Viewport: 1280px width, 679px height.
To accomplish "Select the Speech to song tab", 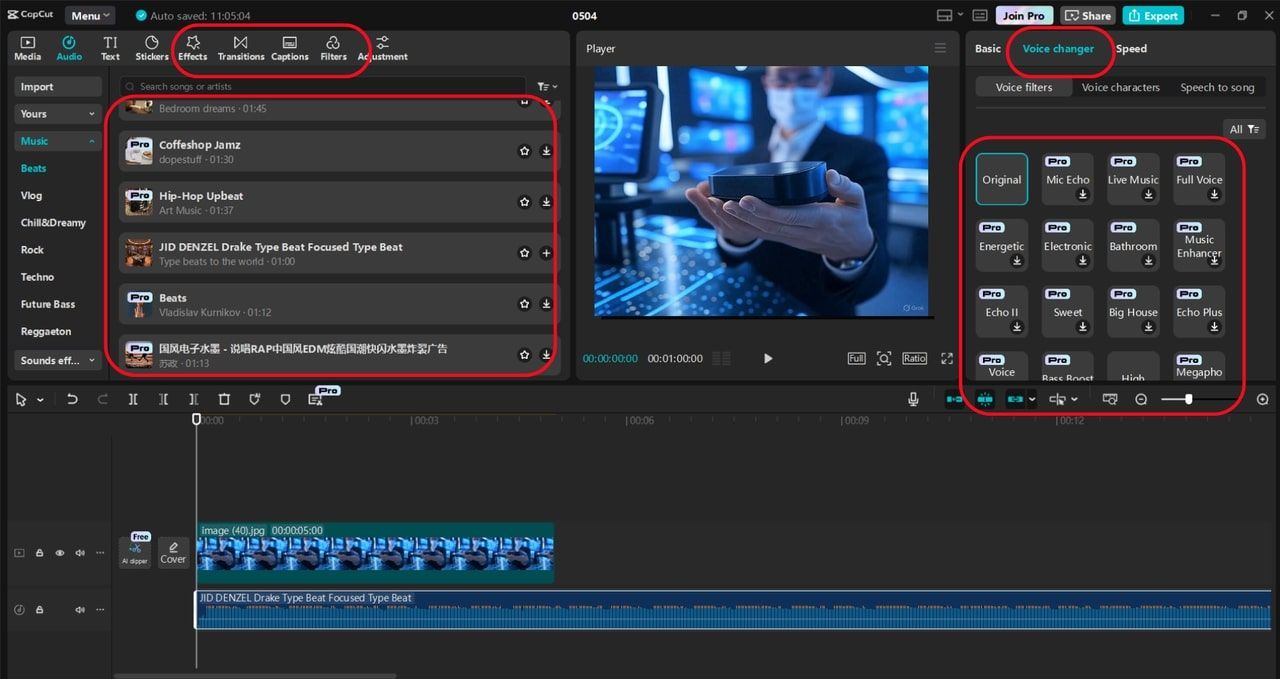I will click(1217, 87).
